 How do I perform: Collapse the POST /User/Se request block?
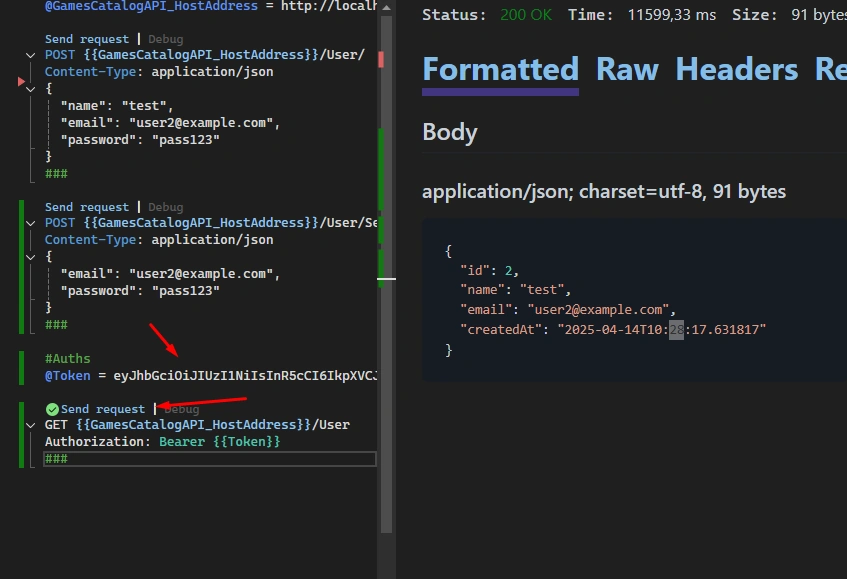pos(30,223)
